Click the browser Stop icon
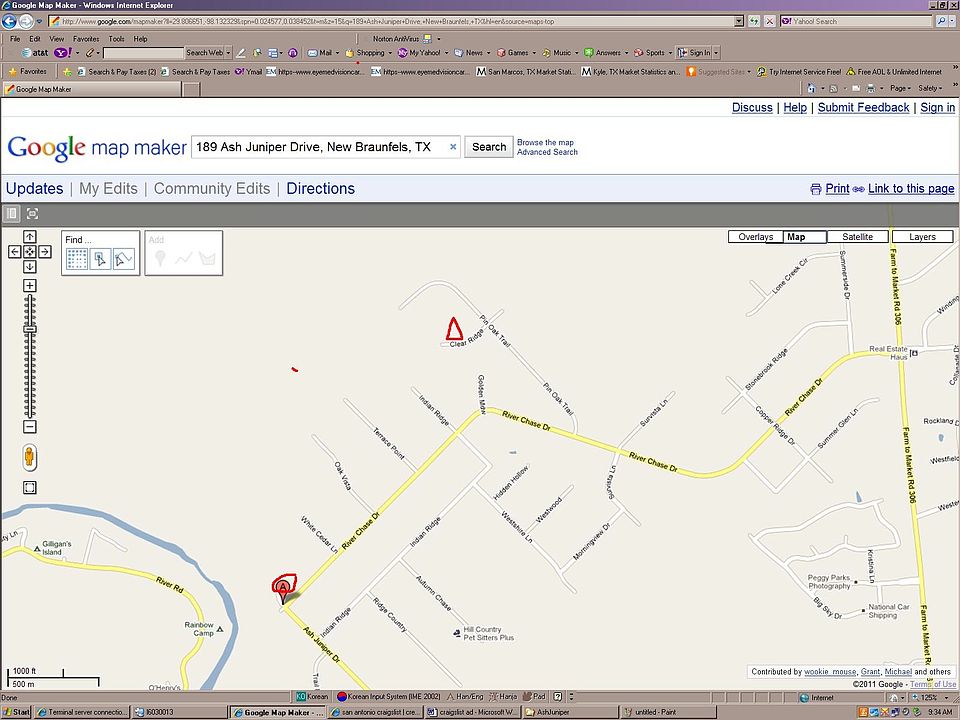The height and width of the screenshot is (720, 960). click(x=770, y=21)
